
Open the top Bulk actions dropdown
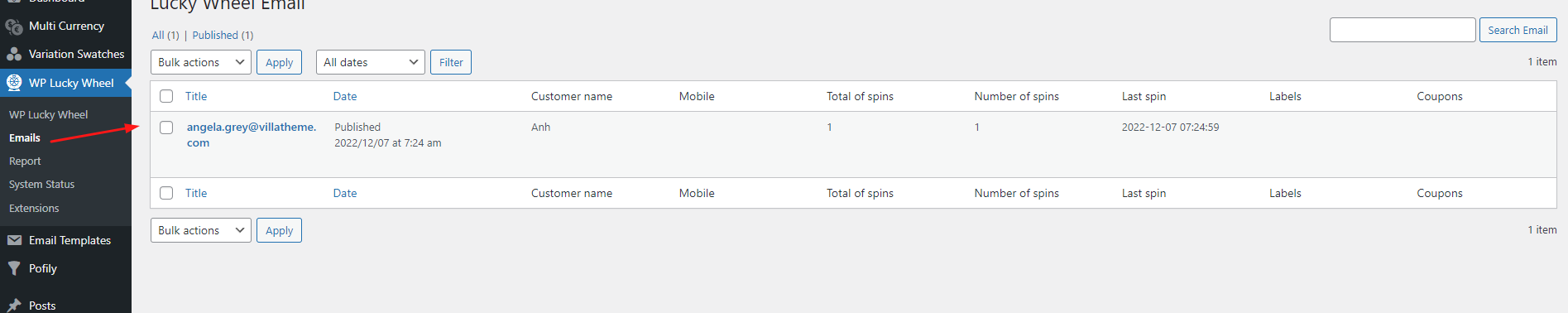point(201,62)
